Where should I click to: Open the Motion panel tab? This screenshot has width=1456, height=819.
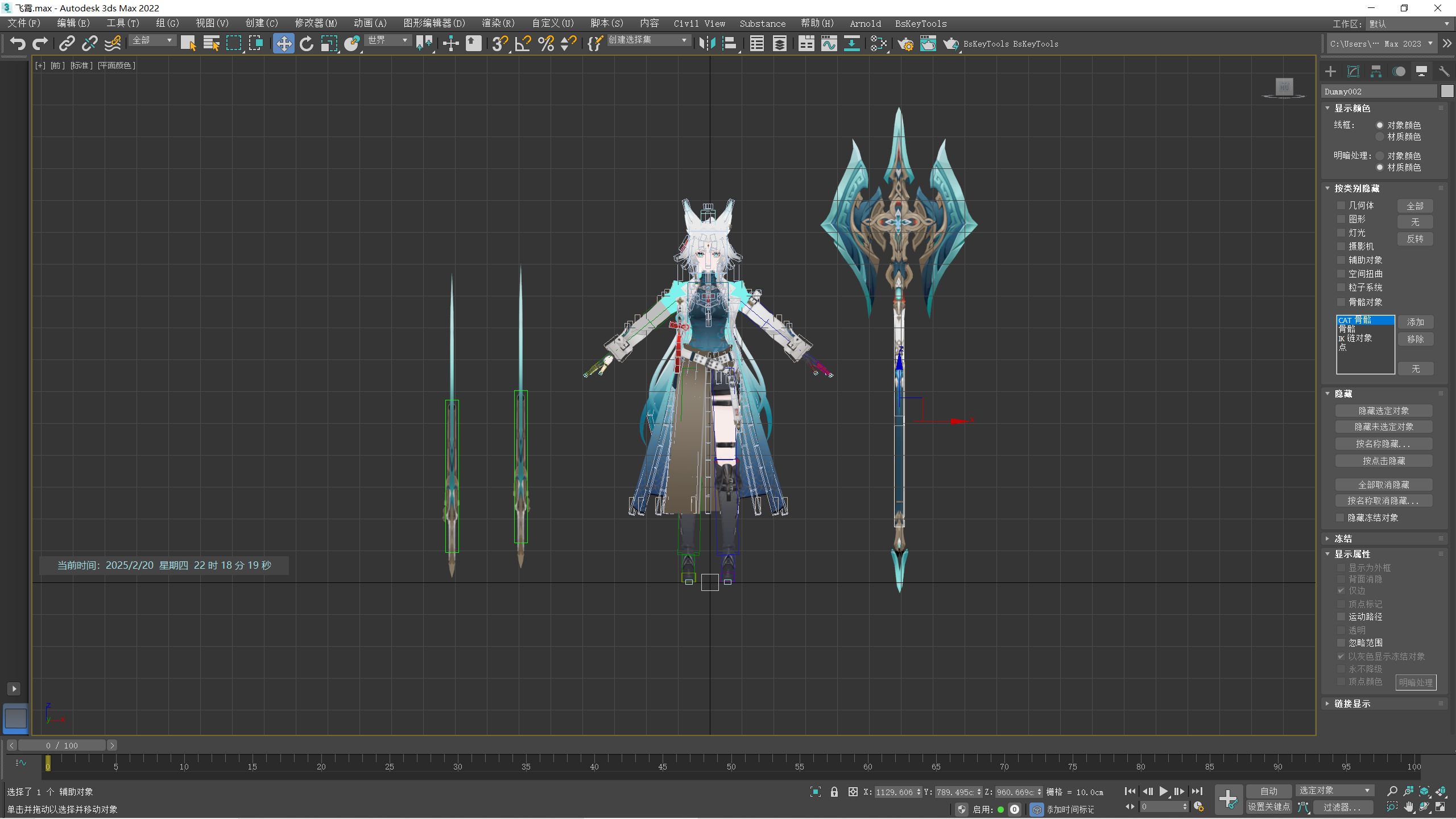(1399, 71)
